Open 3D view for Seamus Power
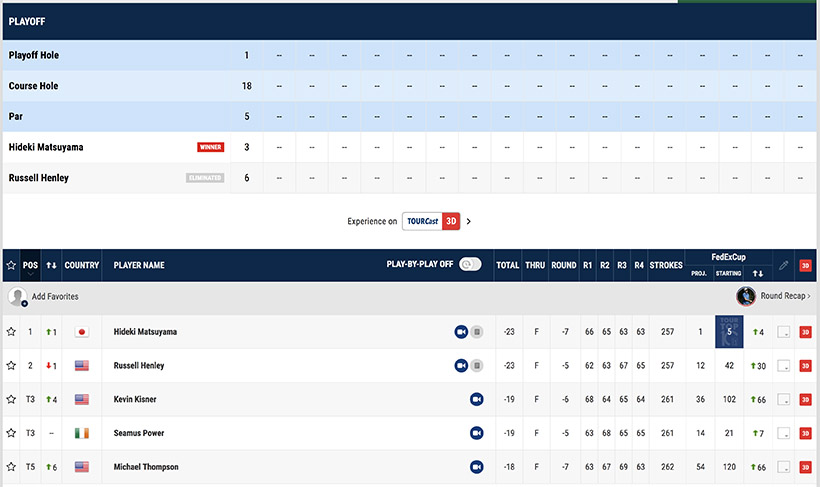The image size is (820, 487). coord(805,433)
